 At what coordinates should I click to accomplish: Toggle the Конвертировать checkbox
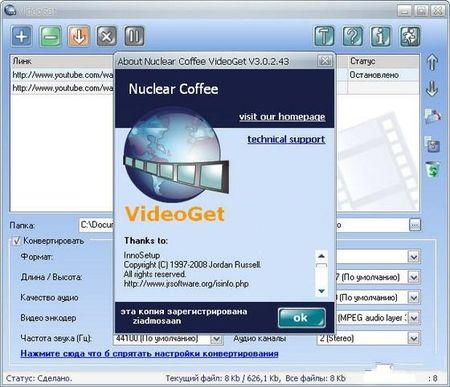click(x=16, y=241)
